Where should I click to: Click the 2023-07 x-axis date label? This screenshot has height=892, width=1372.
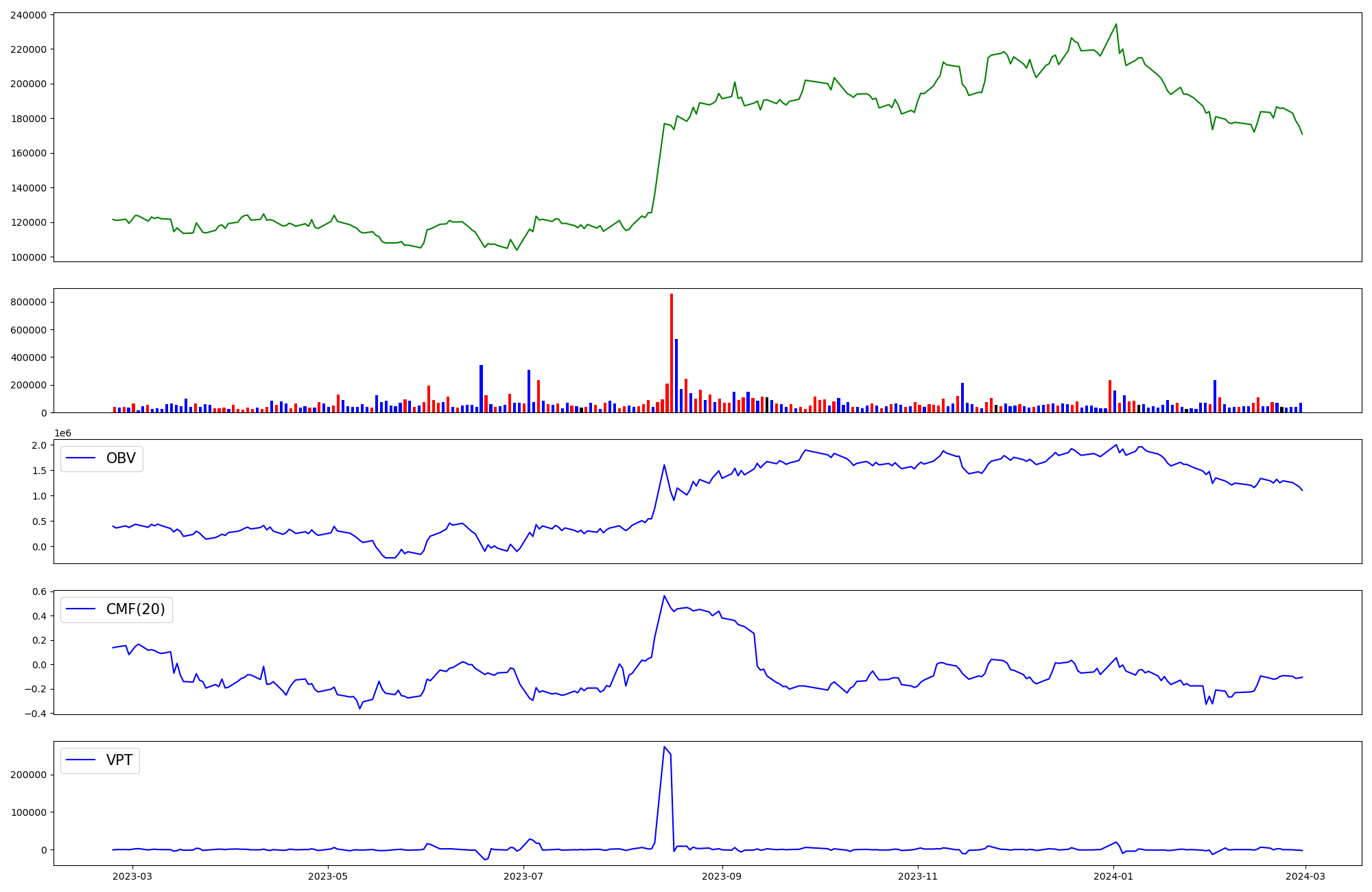tap(523, 876)
